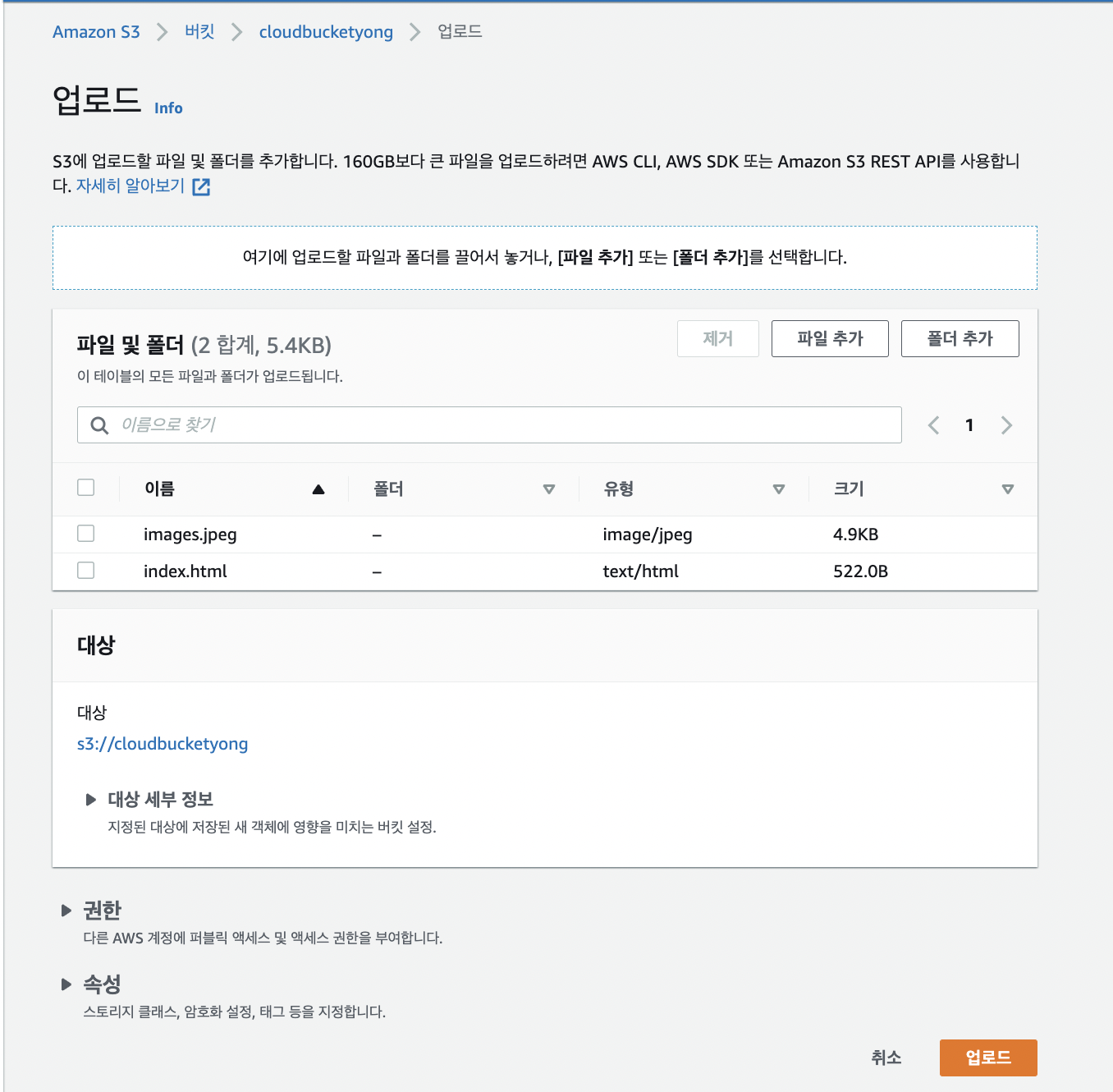Click the 이름 column header
Viewport: 1113px width, 1092px height.
[x=160, y=489]
